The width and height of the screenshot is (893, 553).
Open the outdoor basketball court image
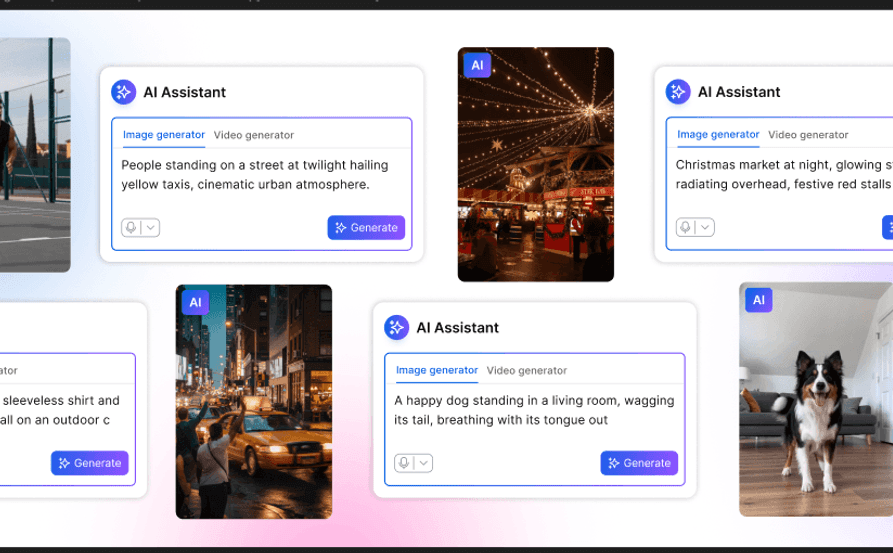pos(35,155)
